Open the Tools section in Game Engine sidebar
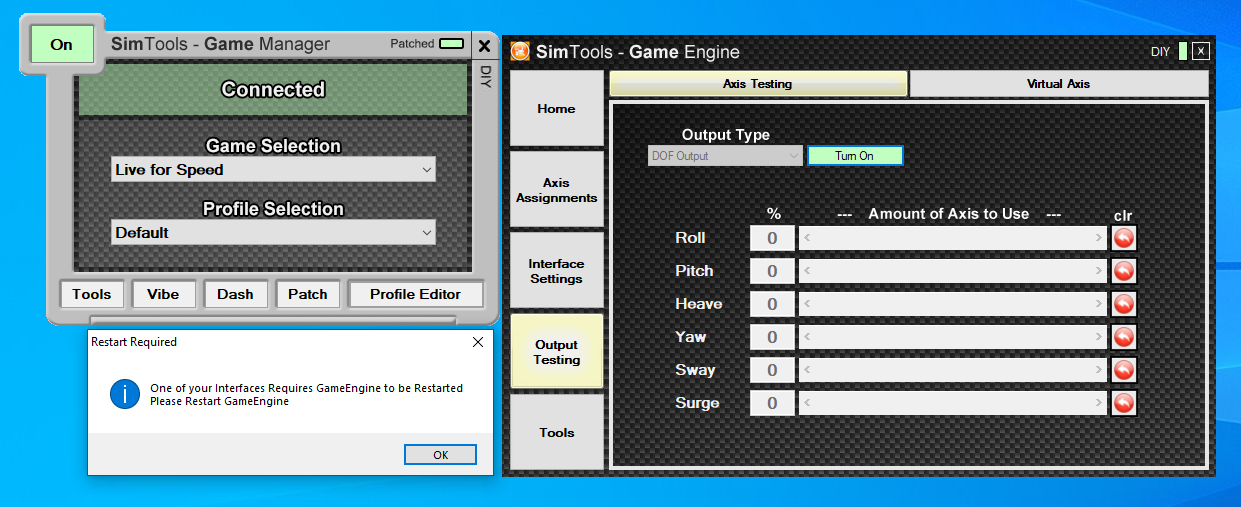1241x507 pixels. click(557, 433)
